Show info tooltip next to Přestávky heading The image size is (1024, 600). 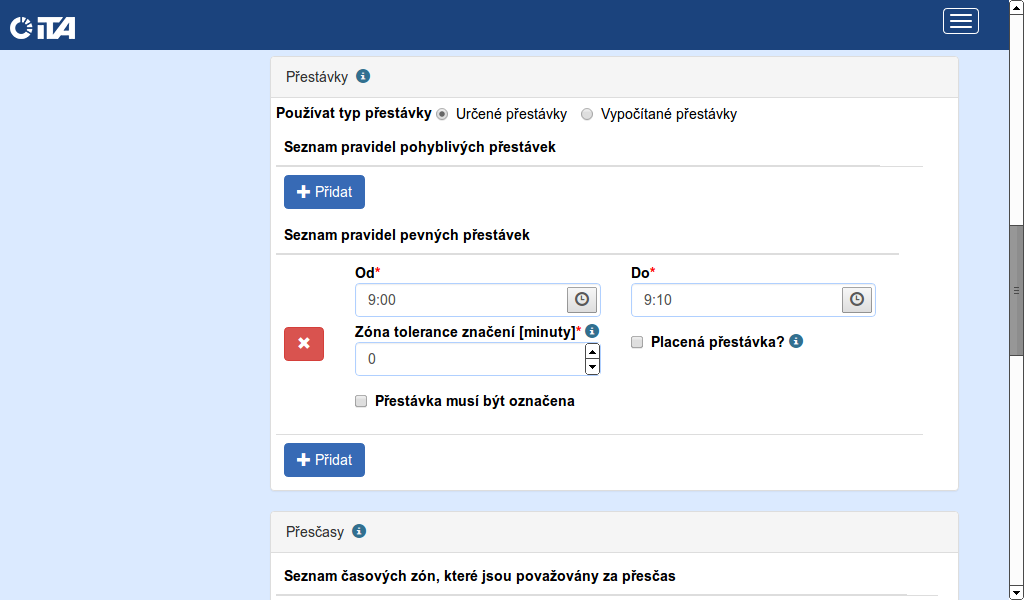point(363,76)
